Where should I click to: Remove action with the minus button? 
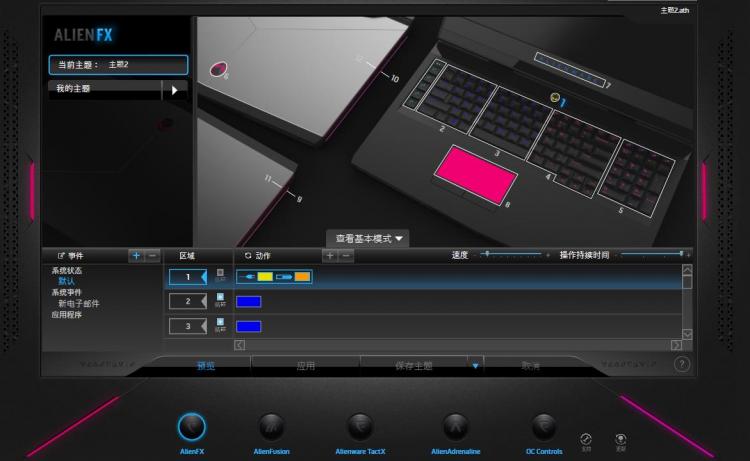[346, 256]
